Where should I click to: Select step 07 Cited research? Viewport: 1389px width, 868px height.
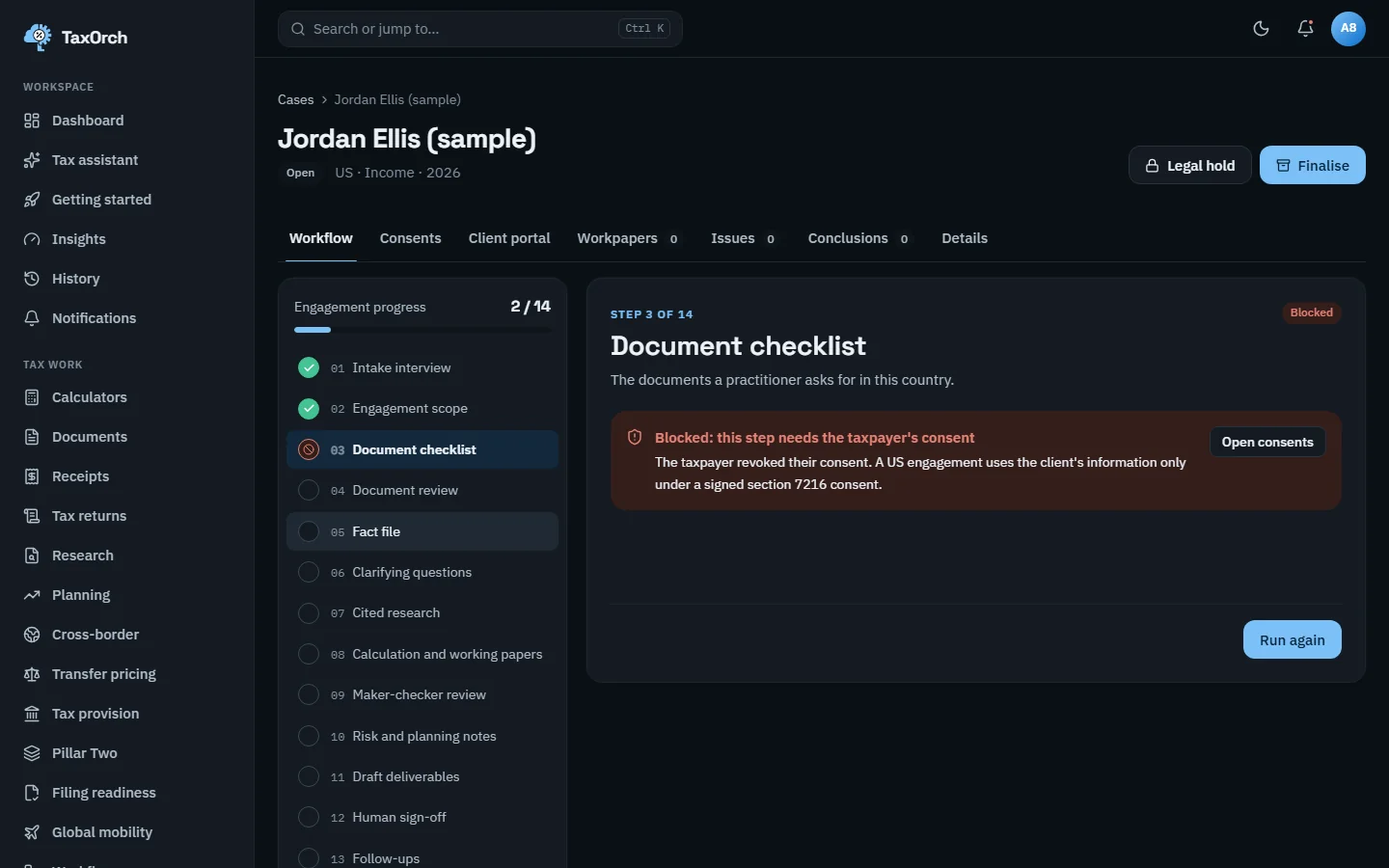click(x=422, y=613)
